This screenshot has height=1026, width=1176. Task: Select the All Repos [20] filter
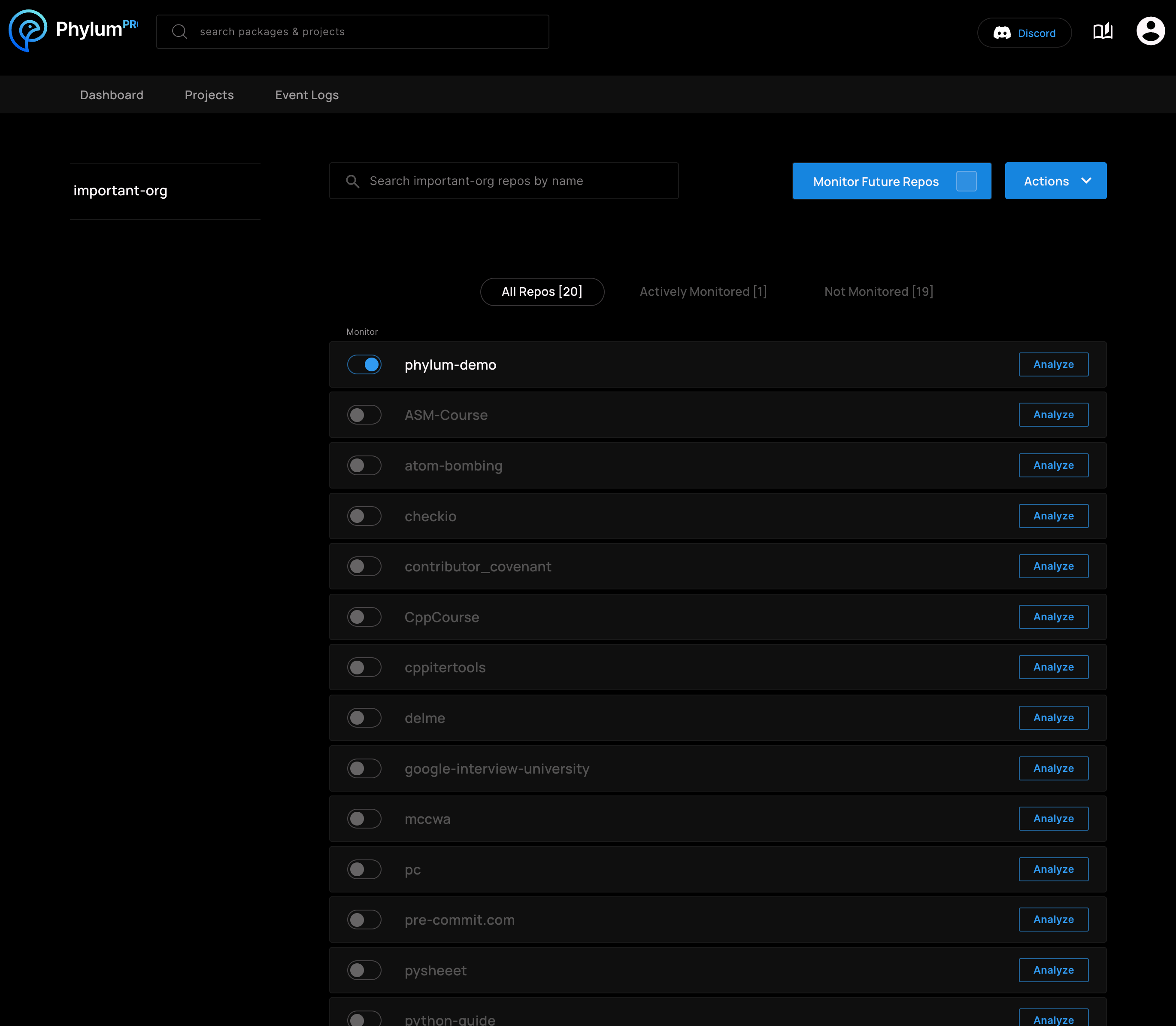542,292
